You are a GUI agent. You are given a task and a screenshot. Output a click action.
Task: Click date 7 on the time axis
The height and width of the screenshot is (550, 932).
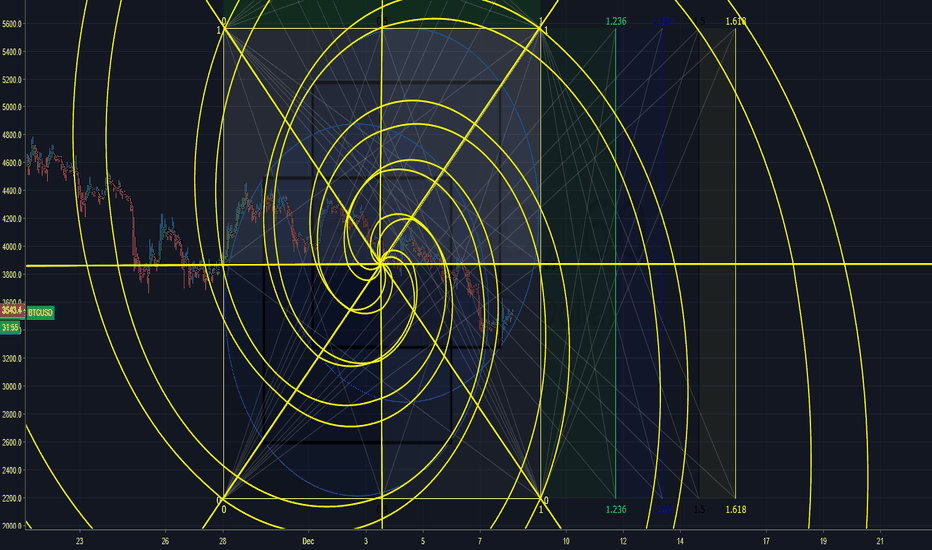[x=480, y=542]
